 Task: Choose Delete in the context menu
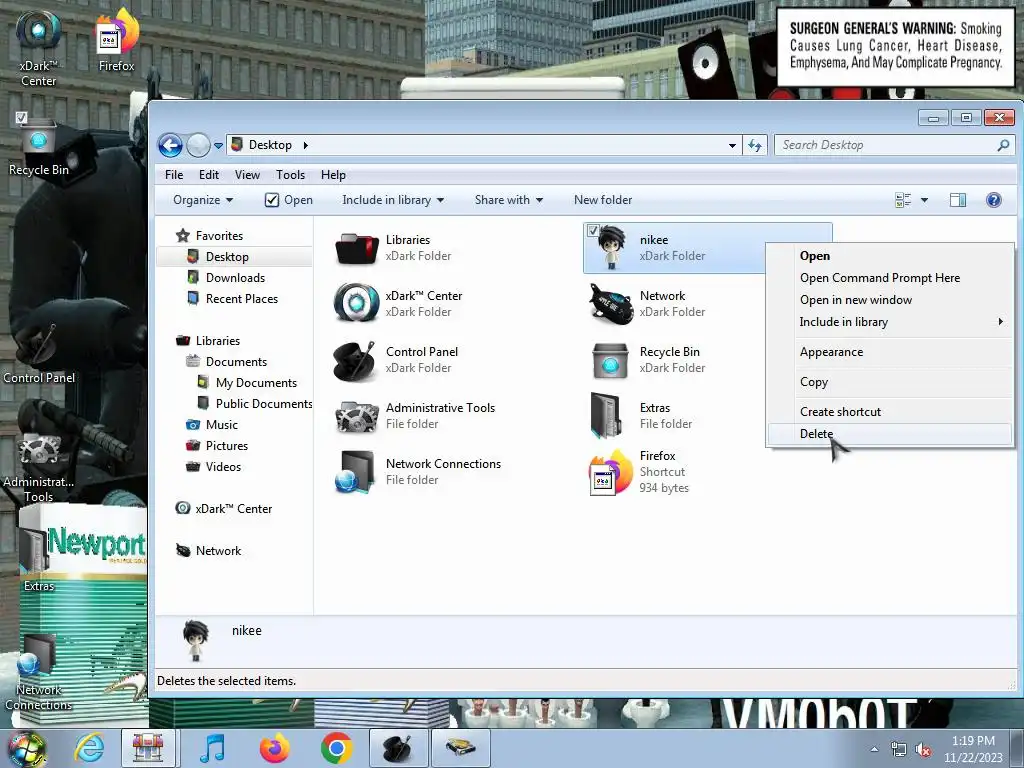coord(890,434)
